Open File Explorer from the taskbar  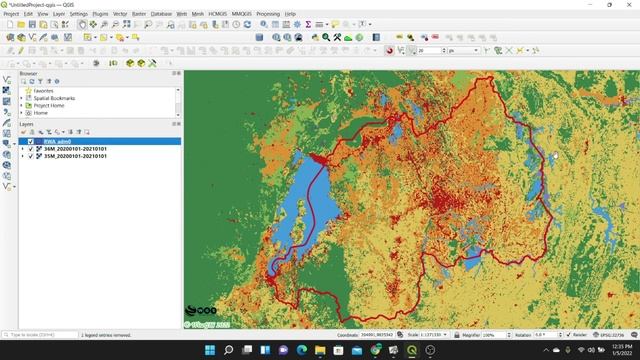coord(320,350)
